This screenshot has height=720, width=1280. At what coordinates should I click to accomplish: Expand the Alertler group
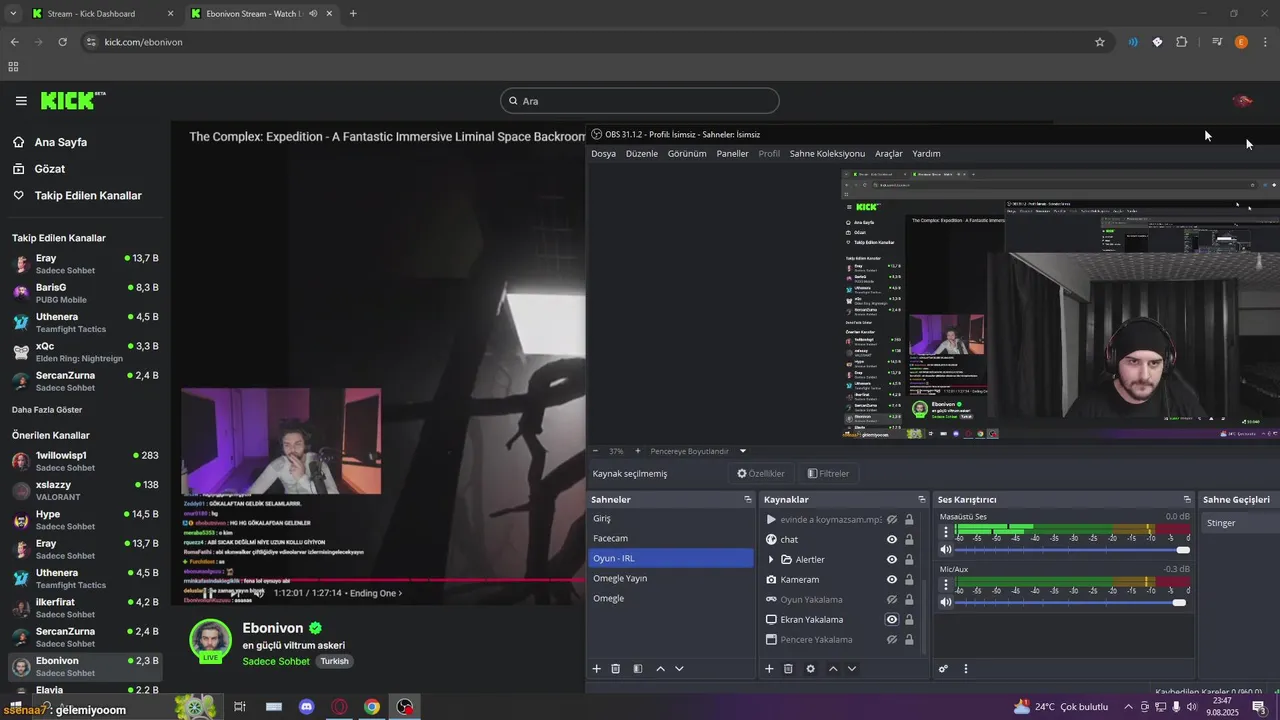click(770, 559)
